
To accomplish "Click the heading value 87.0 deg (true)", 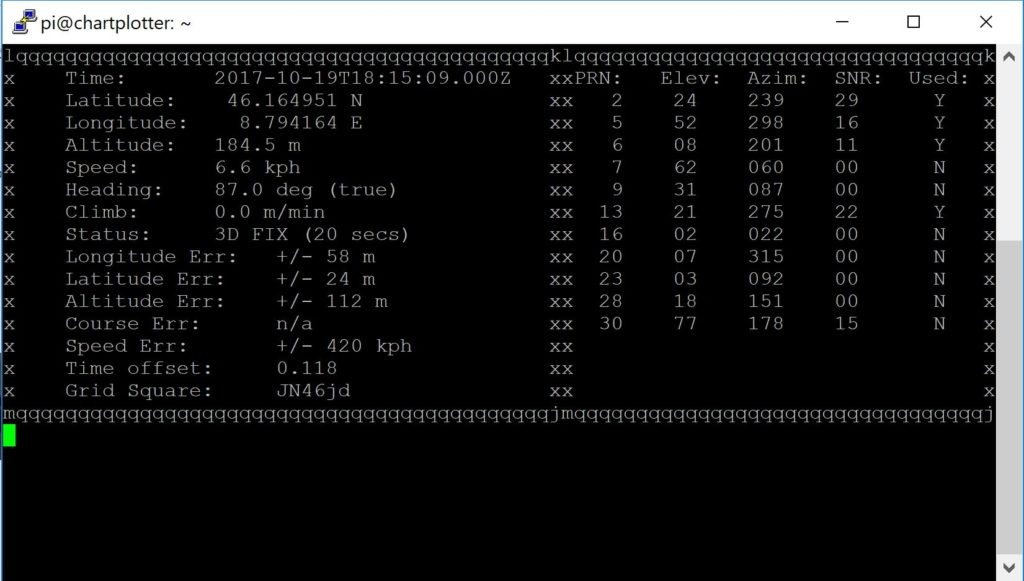I will [306, 190].
